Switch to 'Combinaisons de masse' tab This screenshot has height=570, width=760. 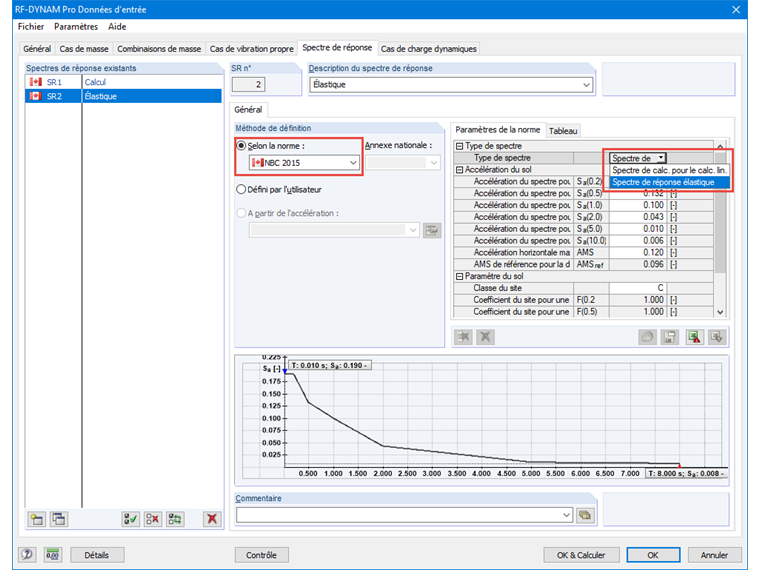pos(159,49)
